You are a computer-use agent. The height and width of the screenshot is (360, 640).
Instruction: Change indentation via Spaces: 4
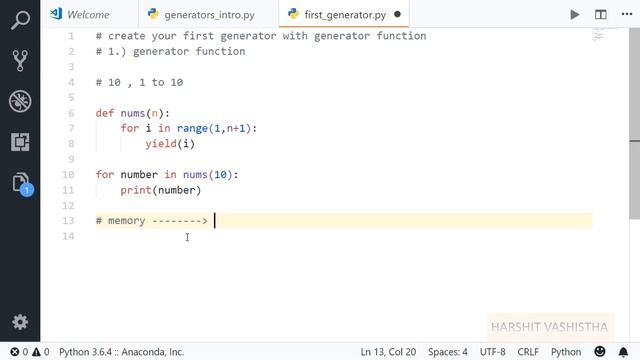pos(448,352)
